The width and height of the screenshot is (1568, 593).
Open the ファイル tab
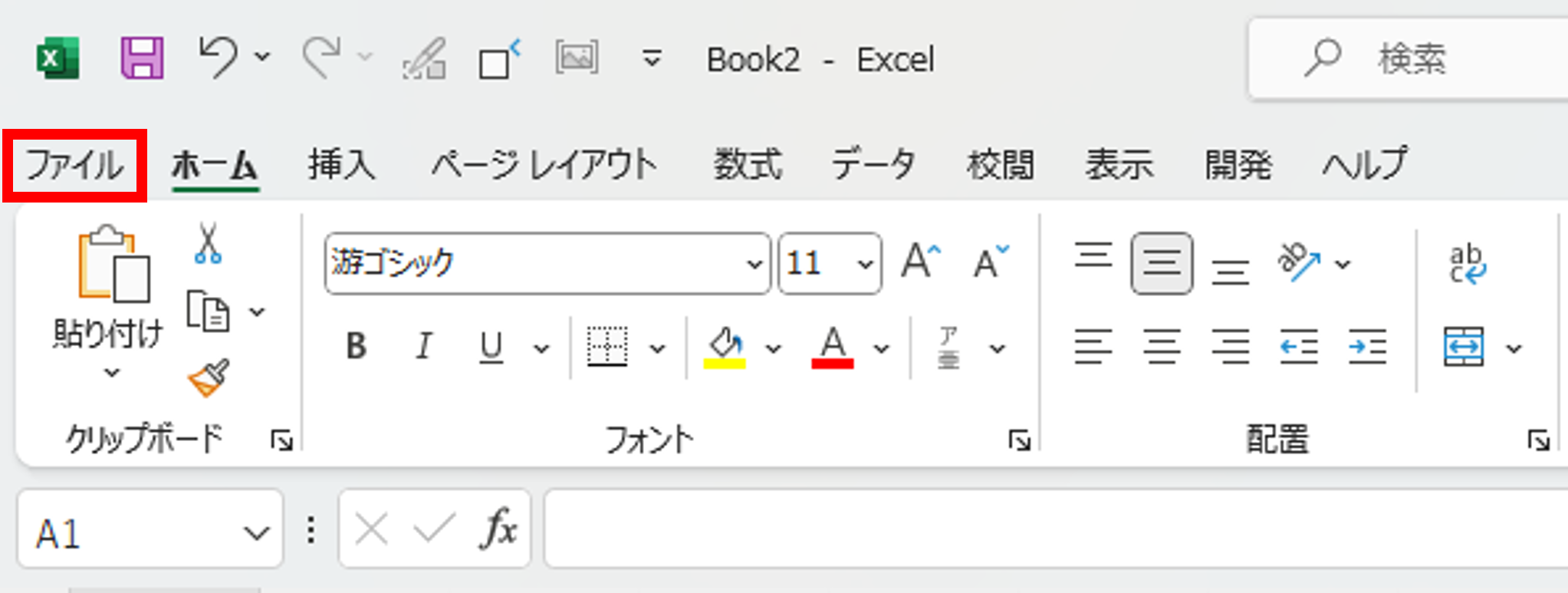tap(74, 165)
